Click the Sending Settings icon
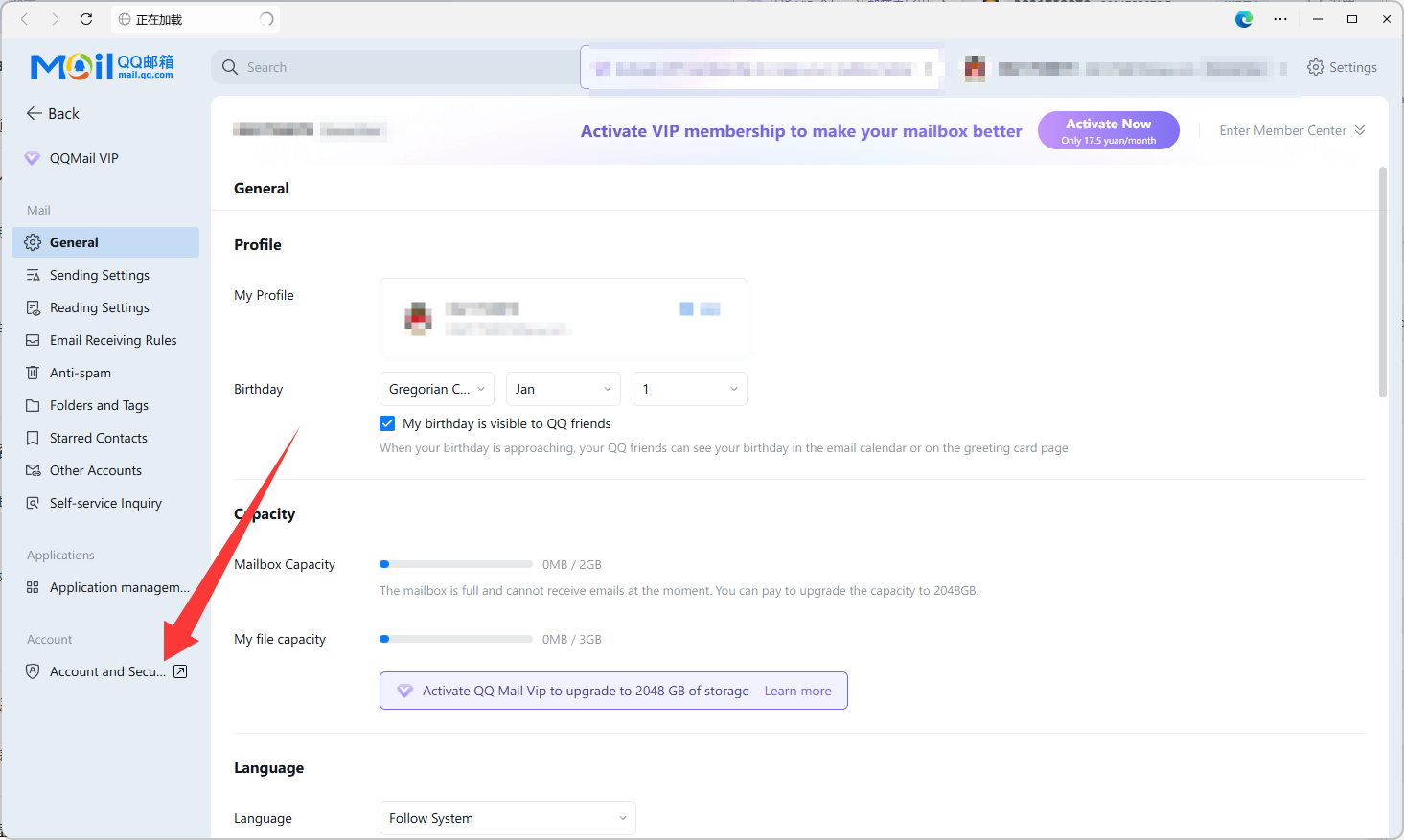 (33, 275)
